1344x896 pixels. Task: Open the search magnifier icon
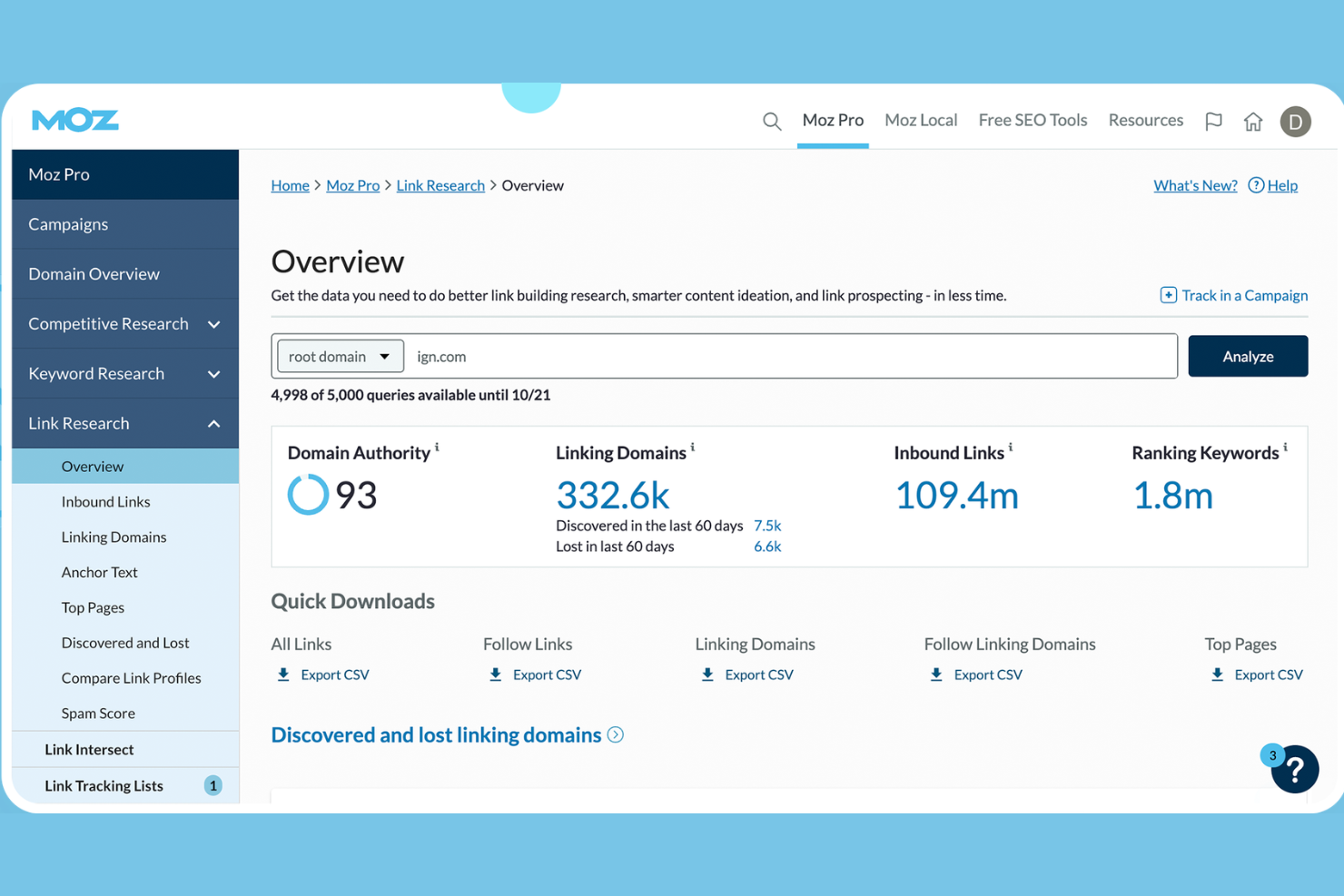[771, 120]
